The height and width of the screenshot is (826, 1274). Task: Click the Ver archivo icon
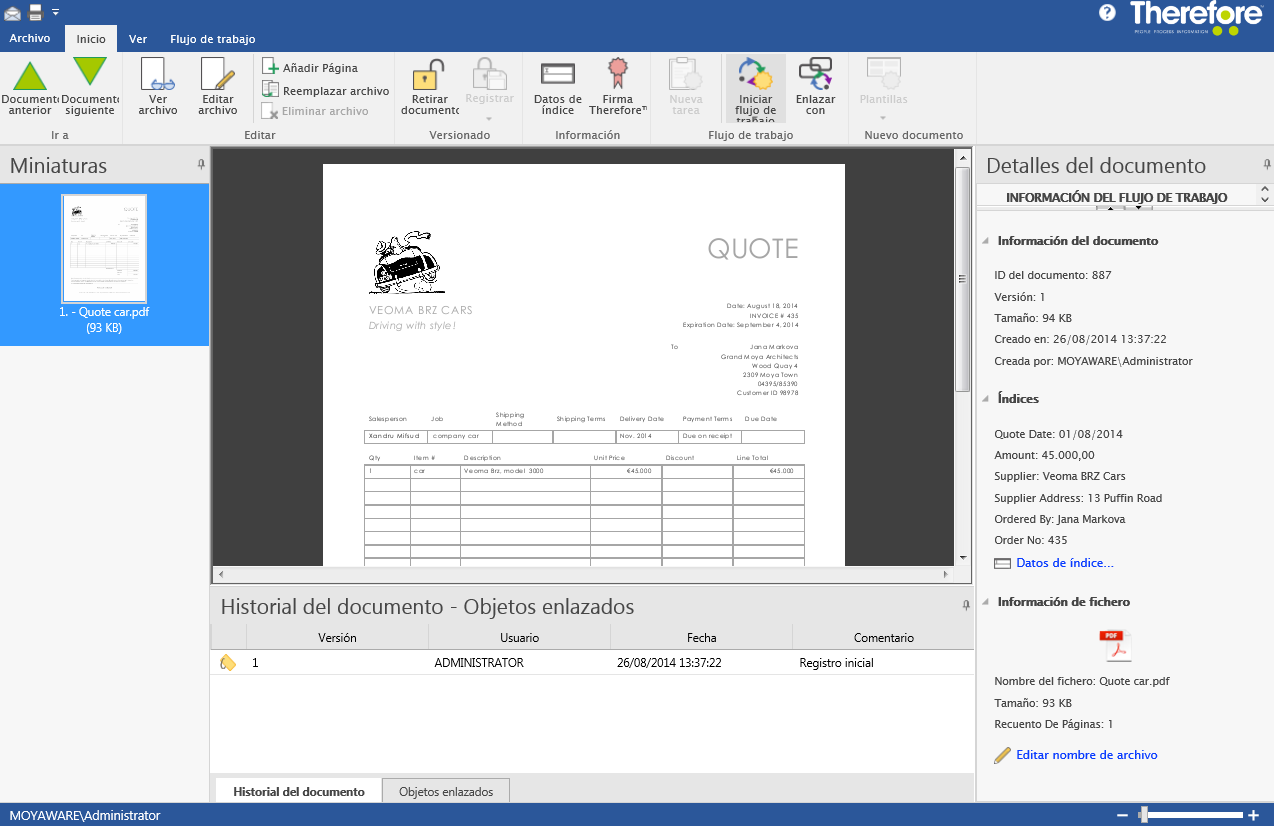pos(157,75)
